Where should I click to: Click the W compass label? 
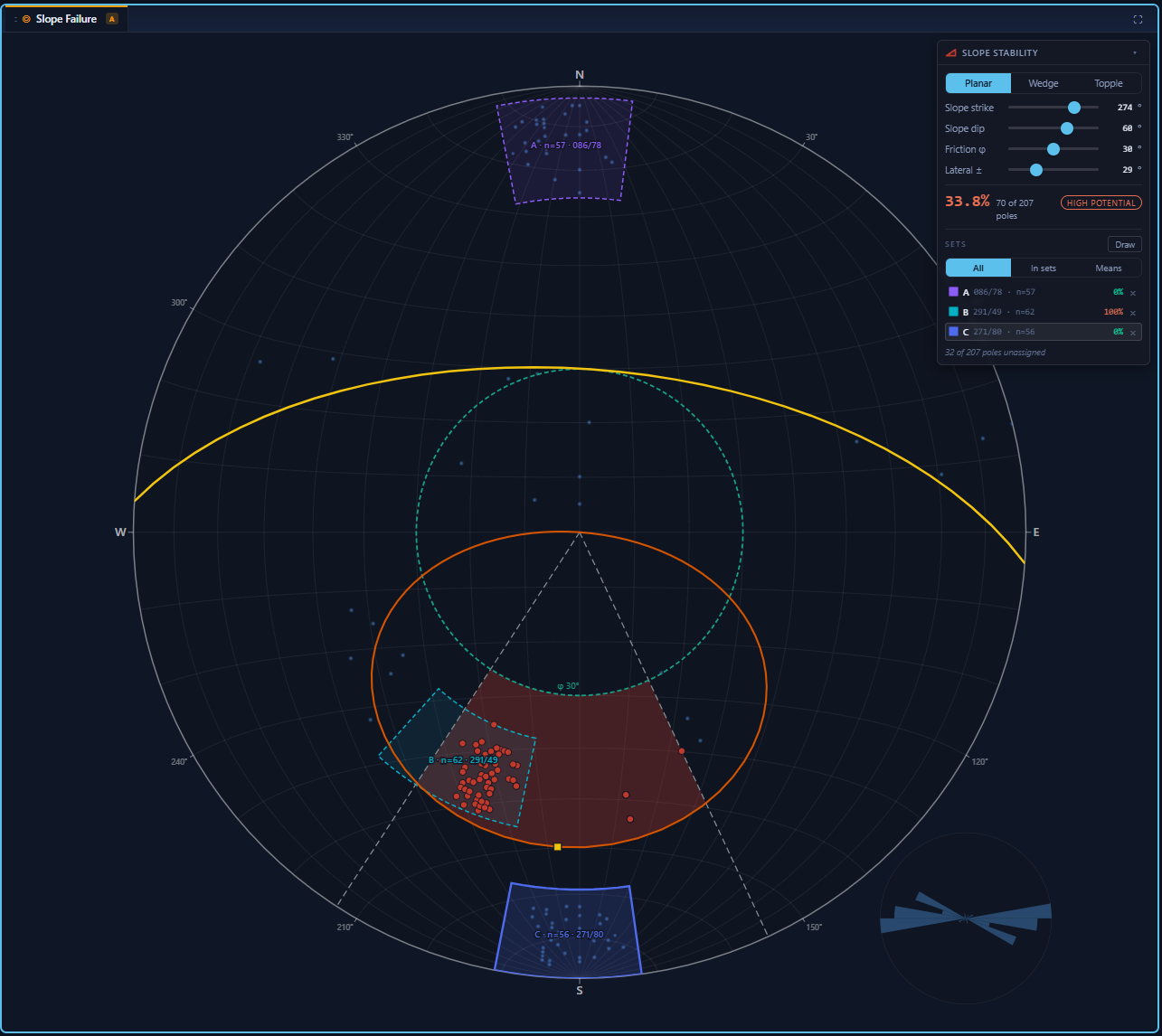[x=120, y=532]
